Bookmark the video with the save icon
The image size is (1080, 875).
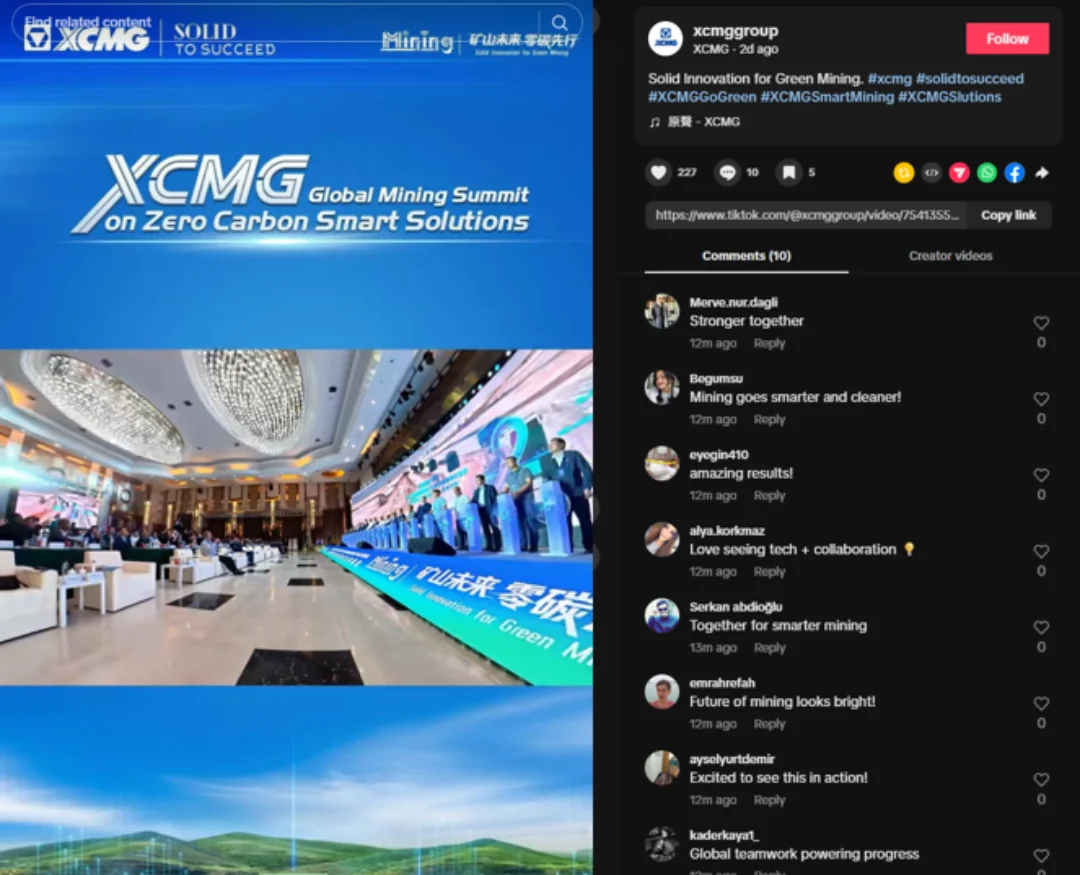coord(789,172)
